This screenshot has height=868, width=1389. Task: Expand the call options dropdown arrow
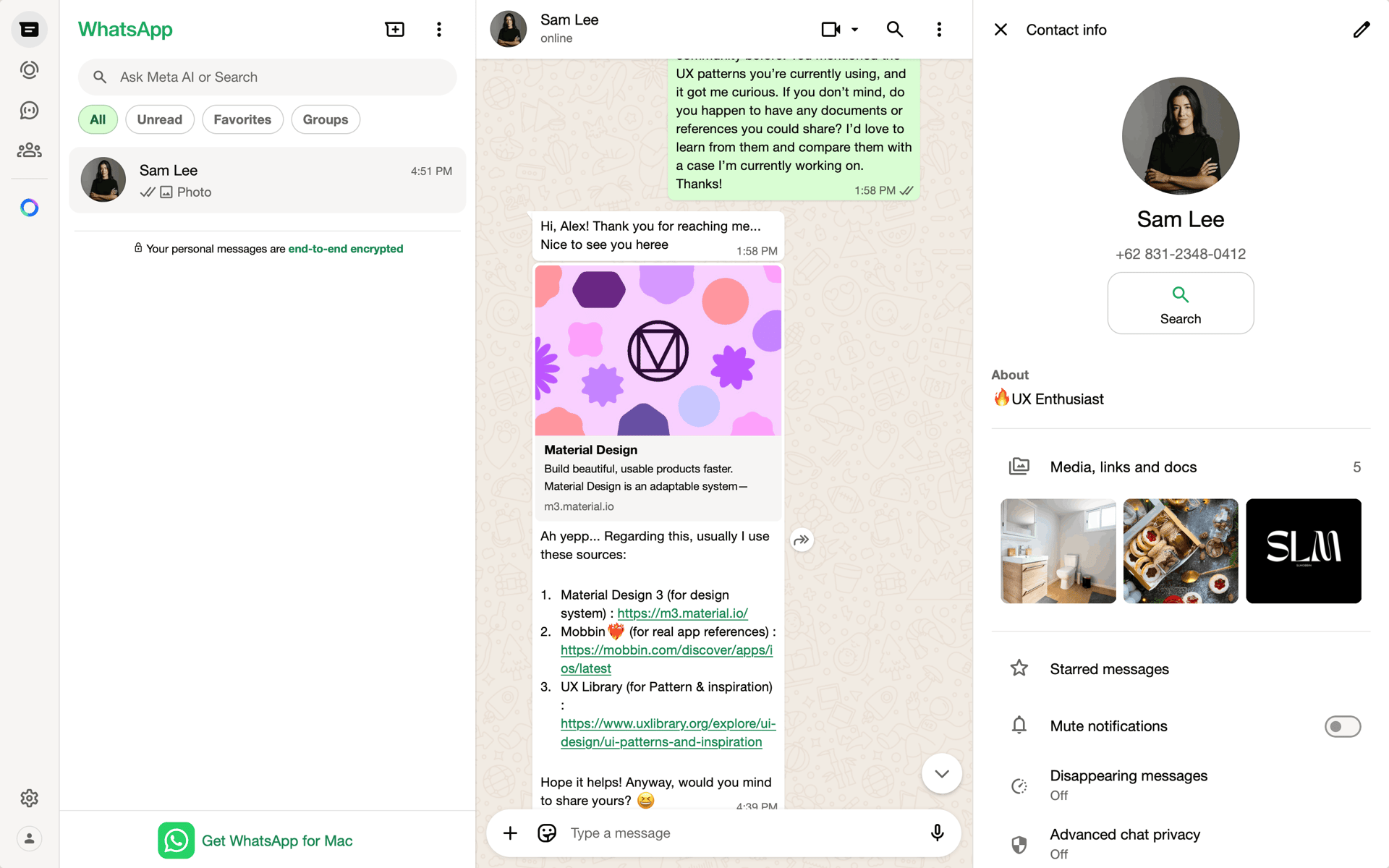coord(855,30)
